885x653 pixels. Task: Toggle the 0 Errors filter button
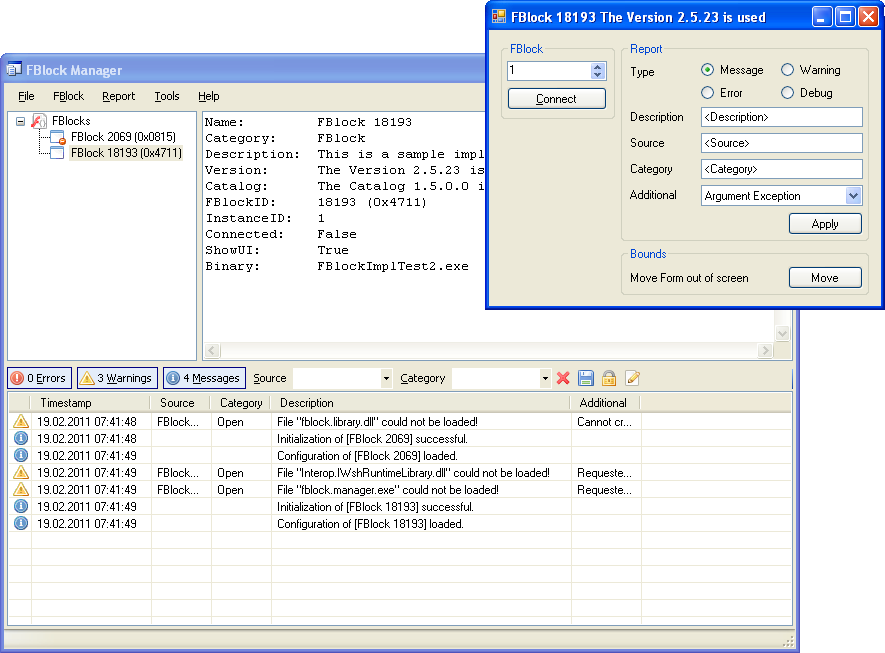[39, 378]
